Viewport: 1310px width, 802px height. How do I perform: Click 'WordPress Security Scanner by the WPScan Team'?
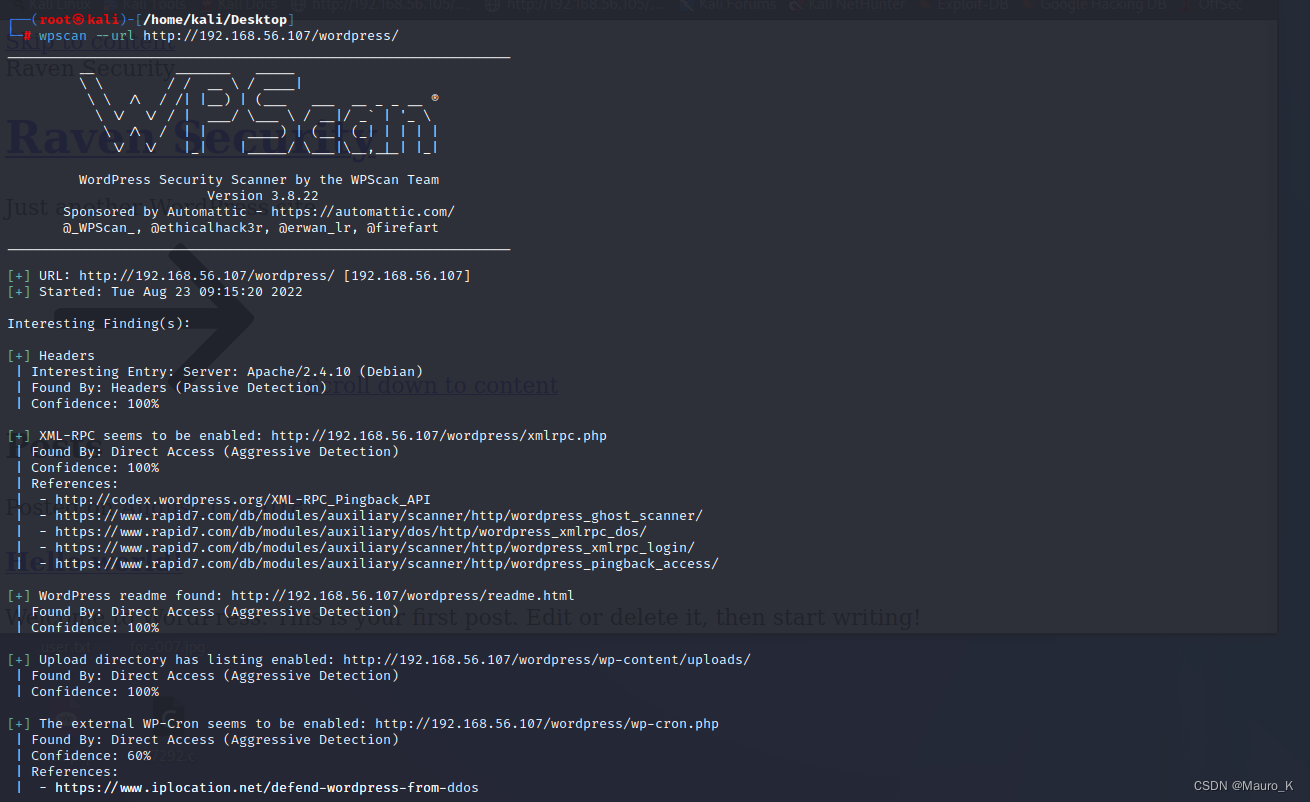(x=259, y=180)
